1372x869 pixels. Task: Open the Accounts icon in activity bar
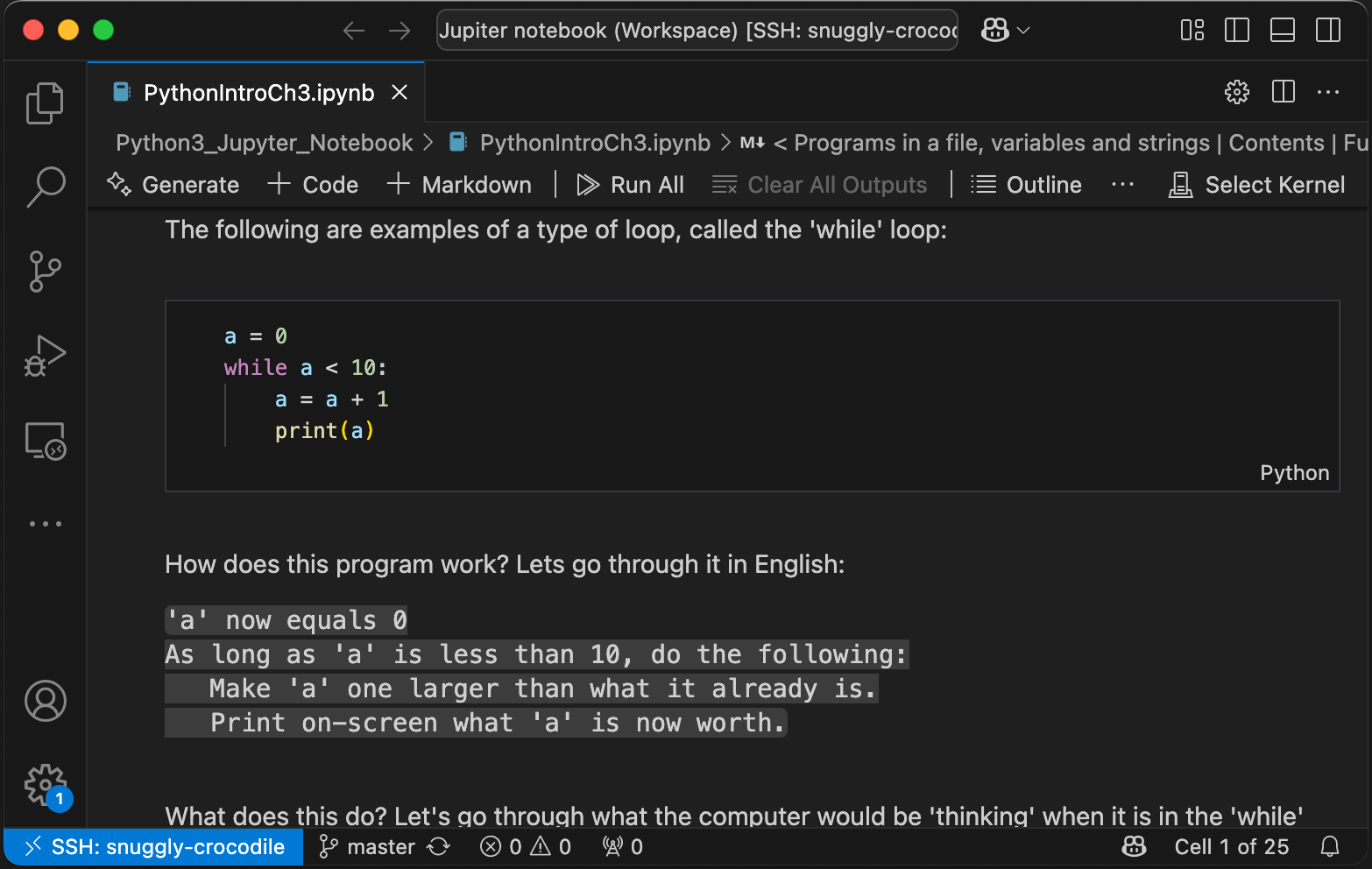coord(45,701)
